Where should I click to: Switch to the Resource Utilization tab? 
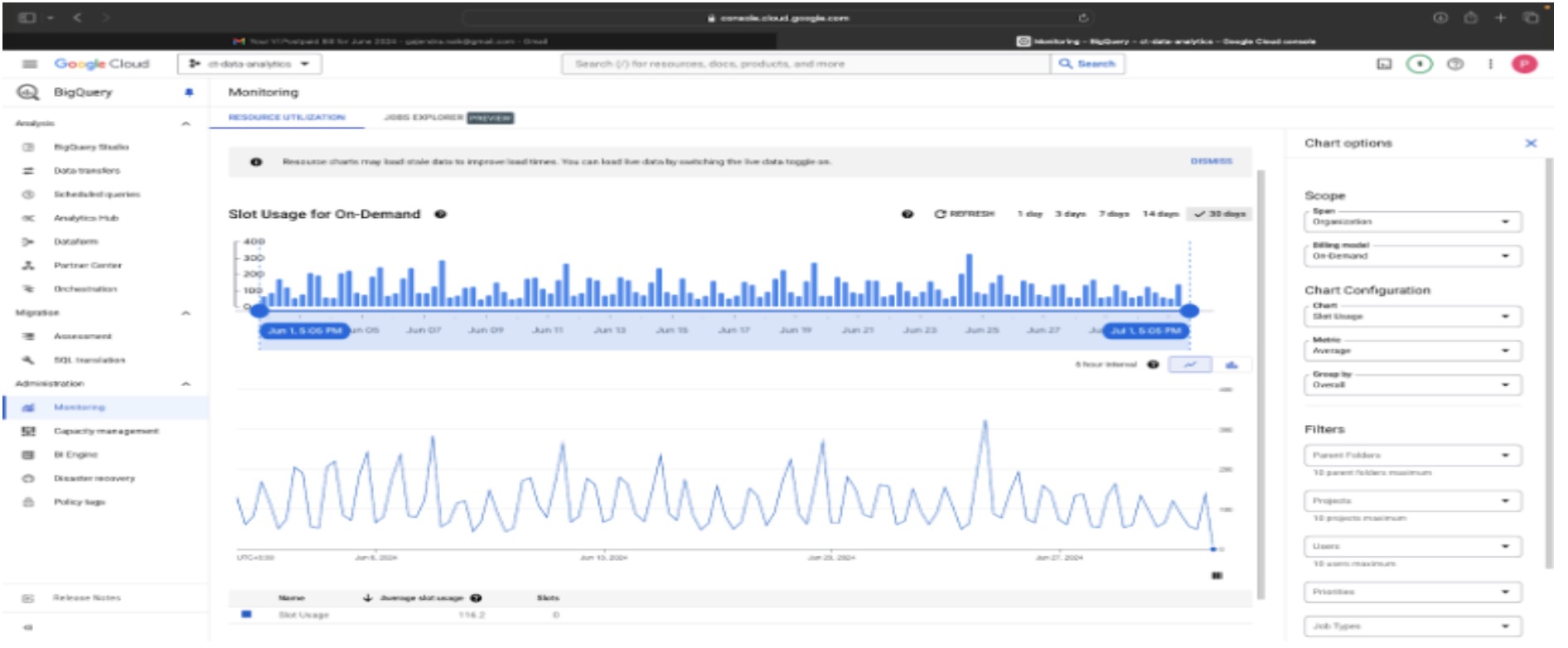pos(287,118)
